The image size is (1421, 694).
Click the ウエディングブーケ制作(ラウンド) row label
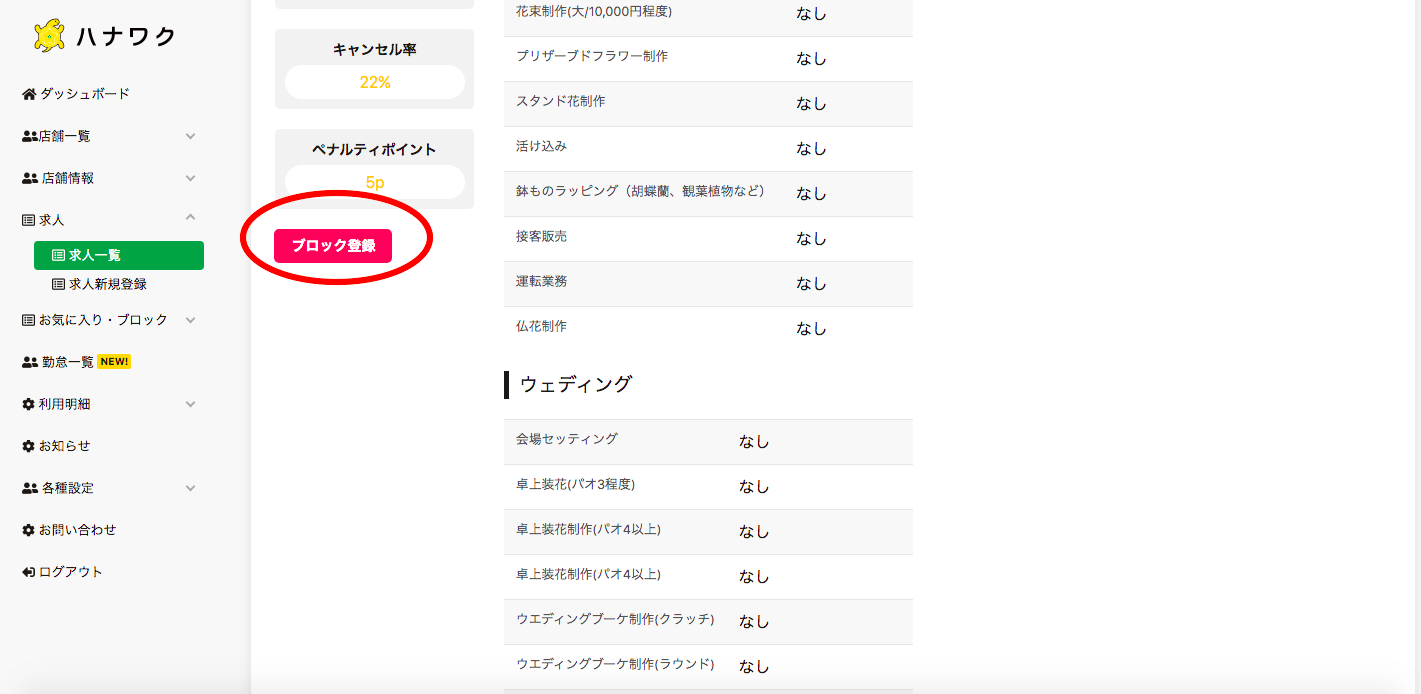tap(615, 664)
